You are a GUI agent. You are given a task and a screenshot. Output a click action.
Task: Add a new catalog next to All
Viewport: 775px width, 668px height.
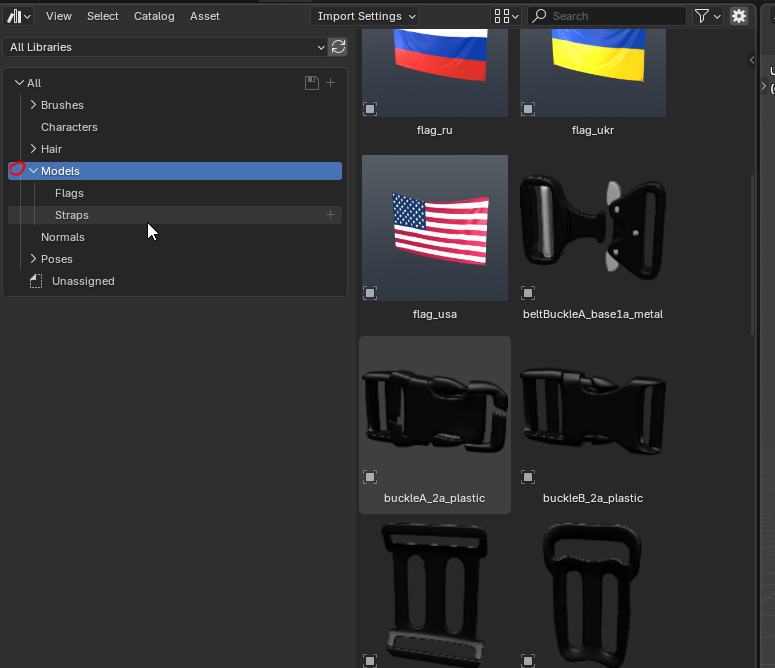[331, 83]
